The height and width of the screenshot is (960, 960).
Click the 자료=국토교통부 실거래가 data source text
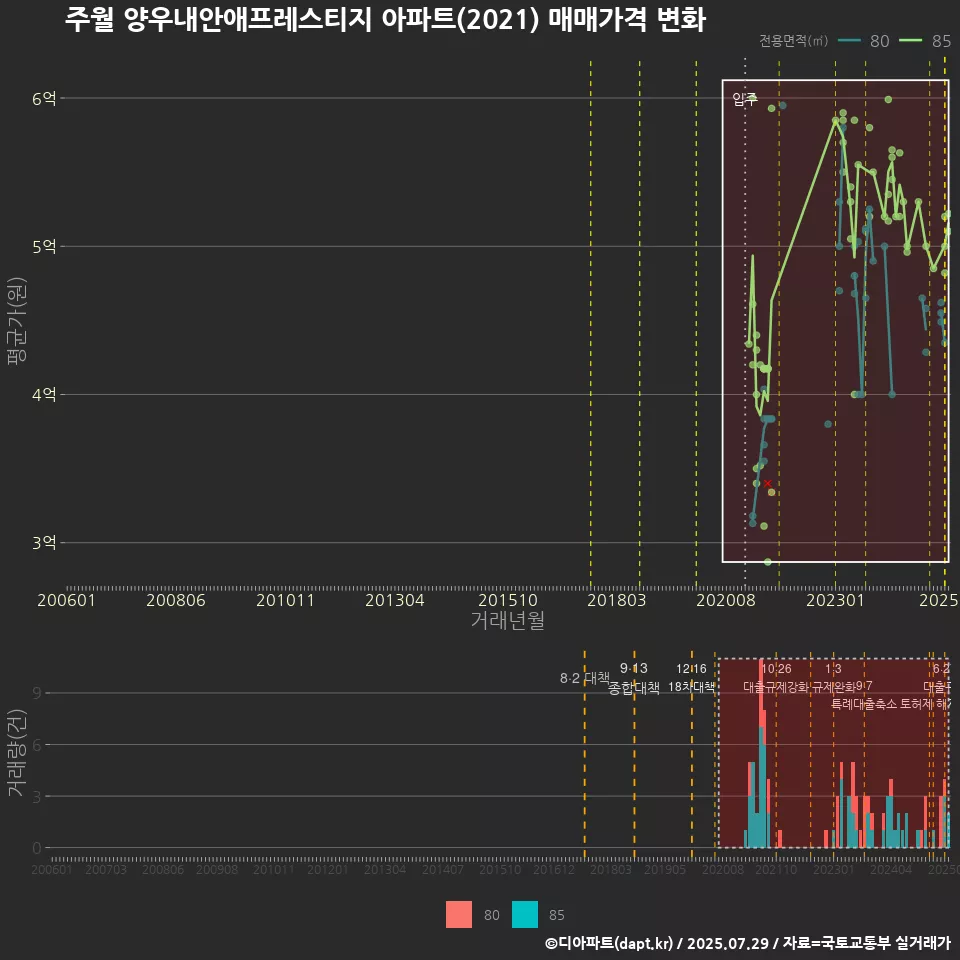coord(866,943)
